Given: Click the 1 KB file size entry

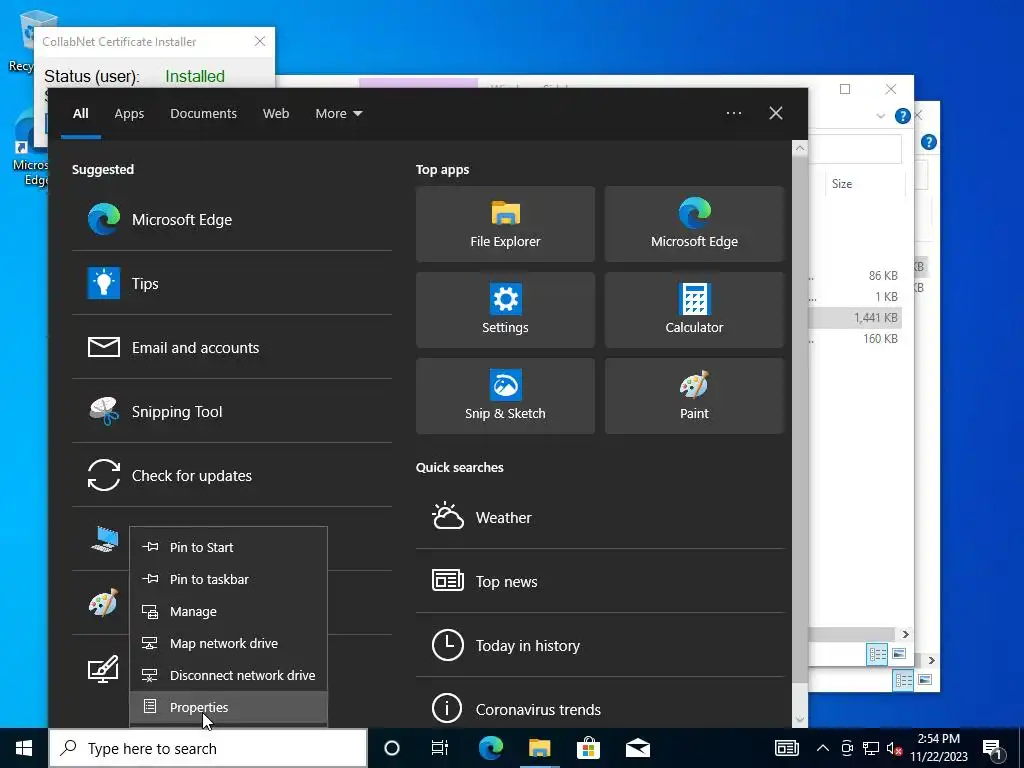Looking at the screenshot, I should coord(886,296).
